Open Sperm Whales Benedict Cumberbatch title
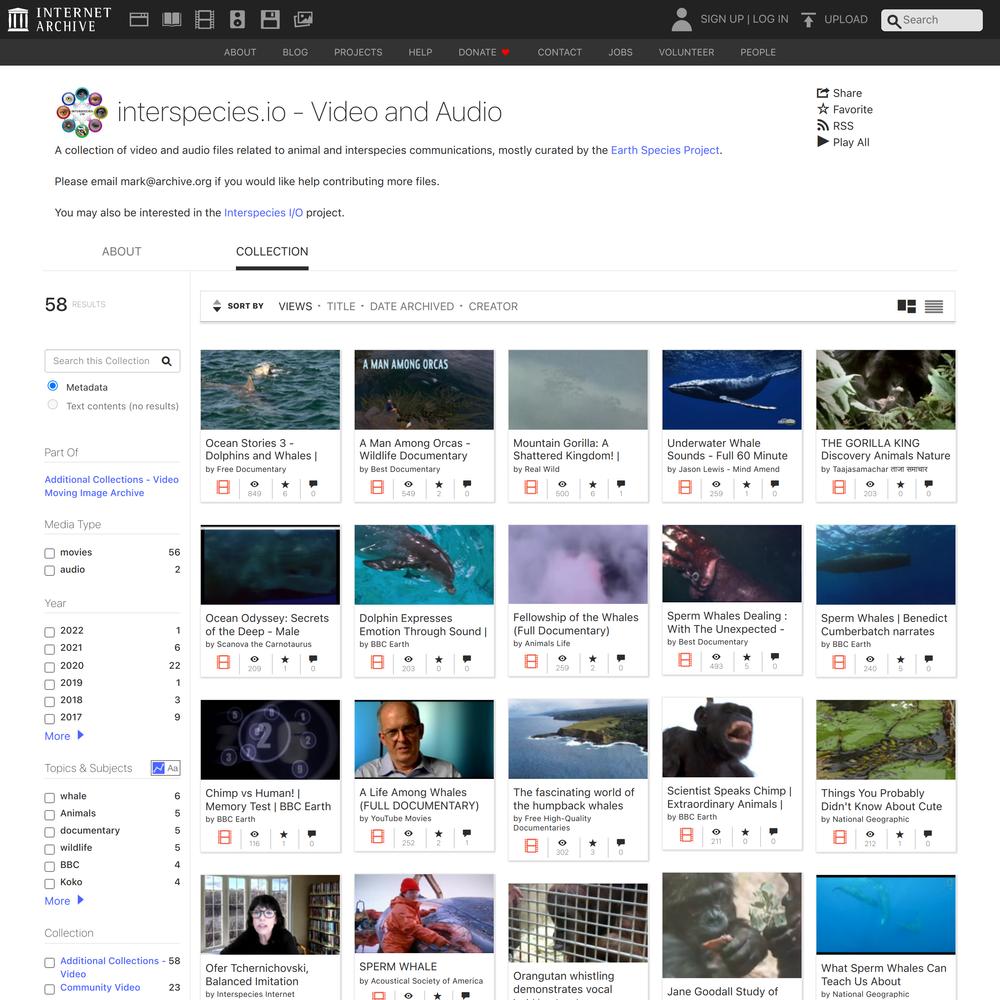Viewport: 1000px width, 1000px height. coord(884,624)
